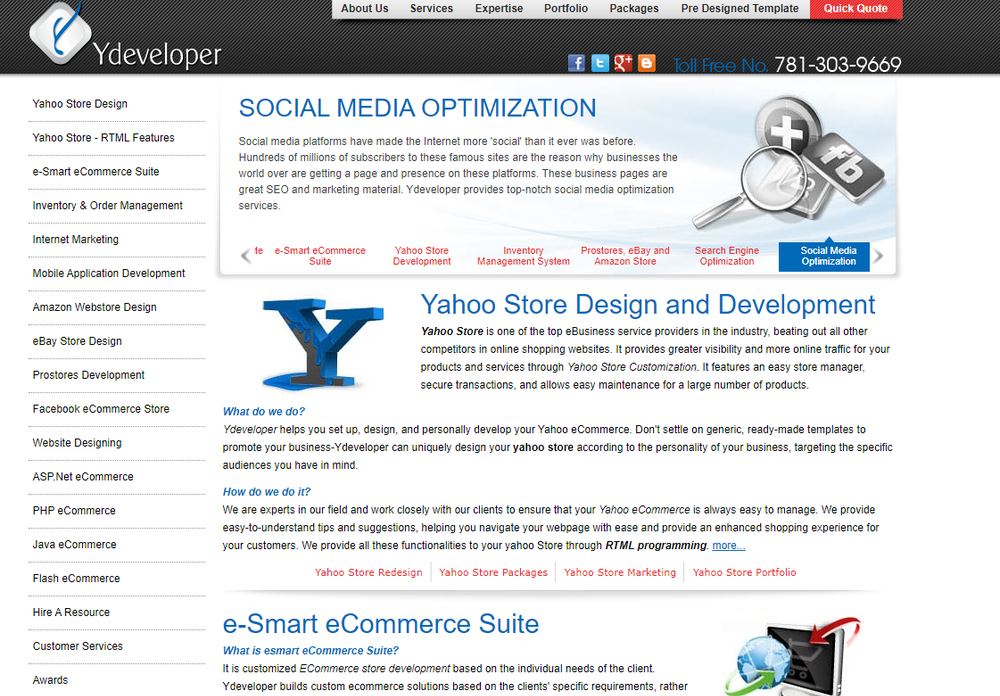This screenshot has height=696, width=1000.
Task: Open Yahoo Store Marketing link
Action: coord(620,572)
